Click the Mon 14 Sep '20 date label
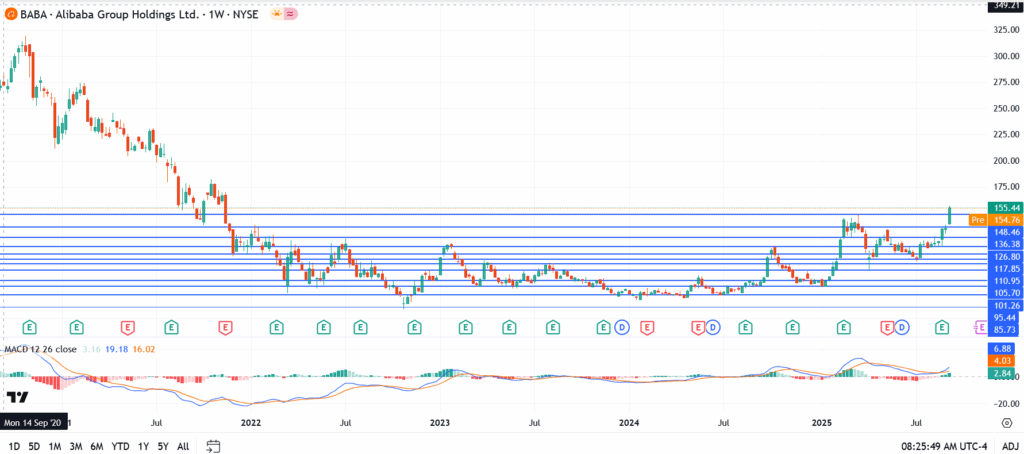This screenshot has width=1024, height=454. click(31, 423)
